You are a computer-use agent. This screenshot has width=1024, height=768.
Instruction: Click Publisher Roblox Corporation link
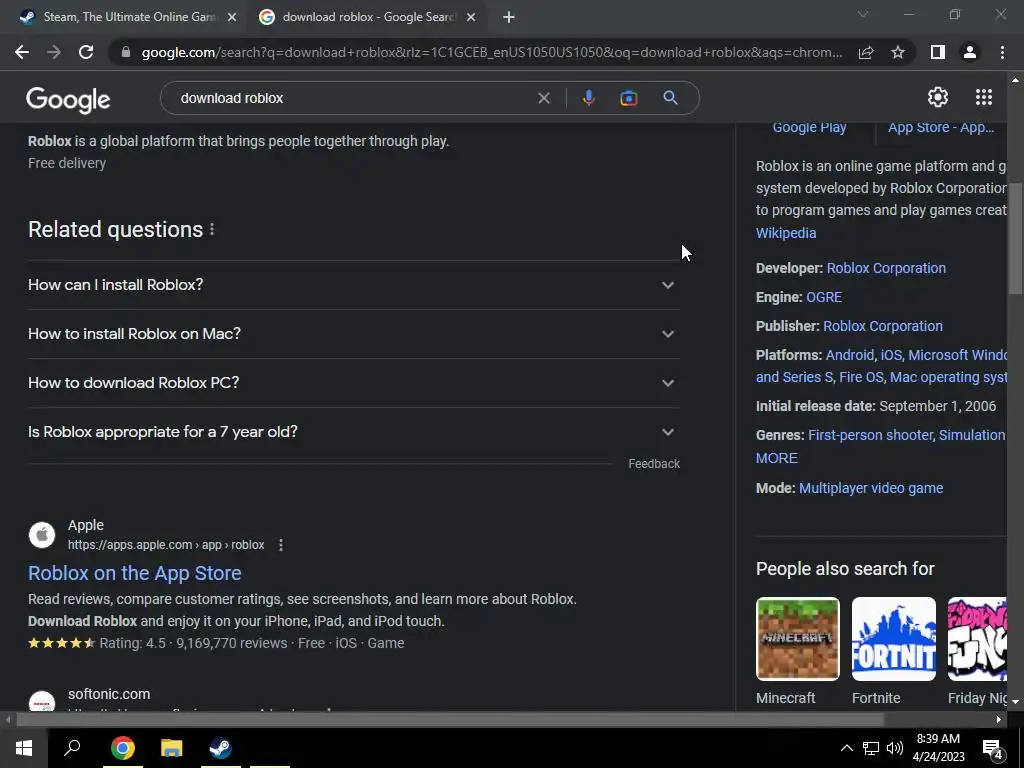click(882, 326)
